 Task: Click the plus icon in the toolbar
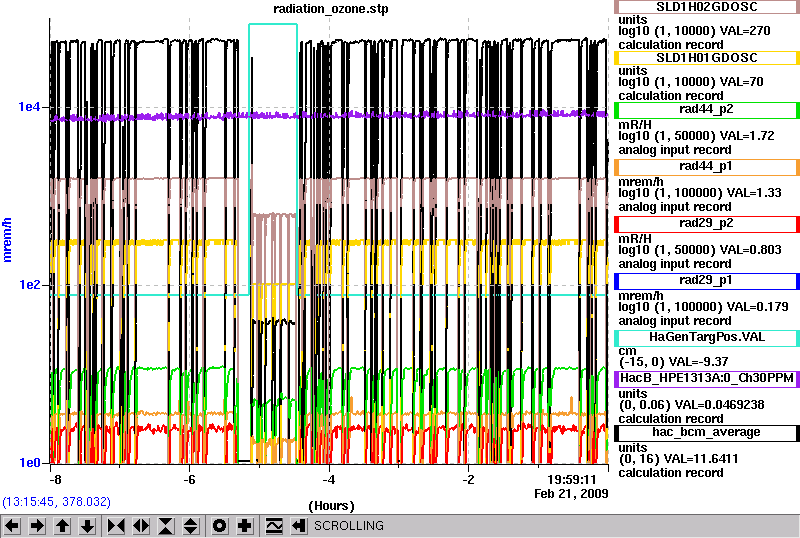[245, 526]
